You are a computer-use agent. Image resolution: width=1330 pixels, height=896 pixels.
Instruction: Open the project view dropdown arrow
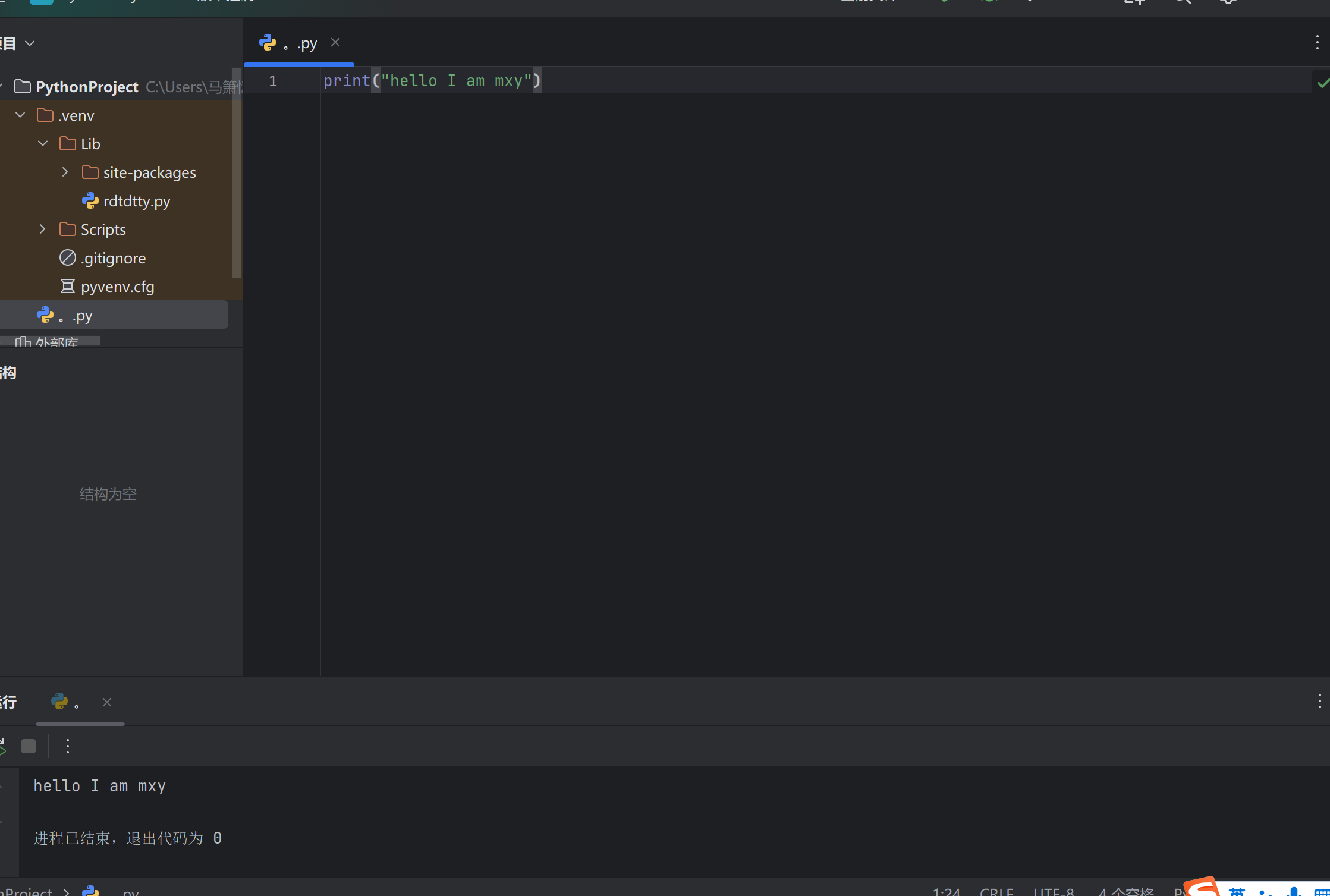30,43
